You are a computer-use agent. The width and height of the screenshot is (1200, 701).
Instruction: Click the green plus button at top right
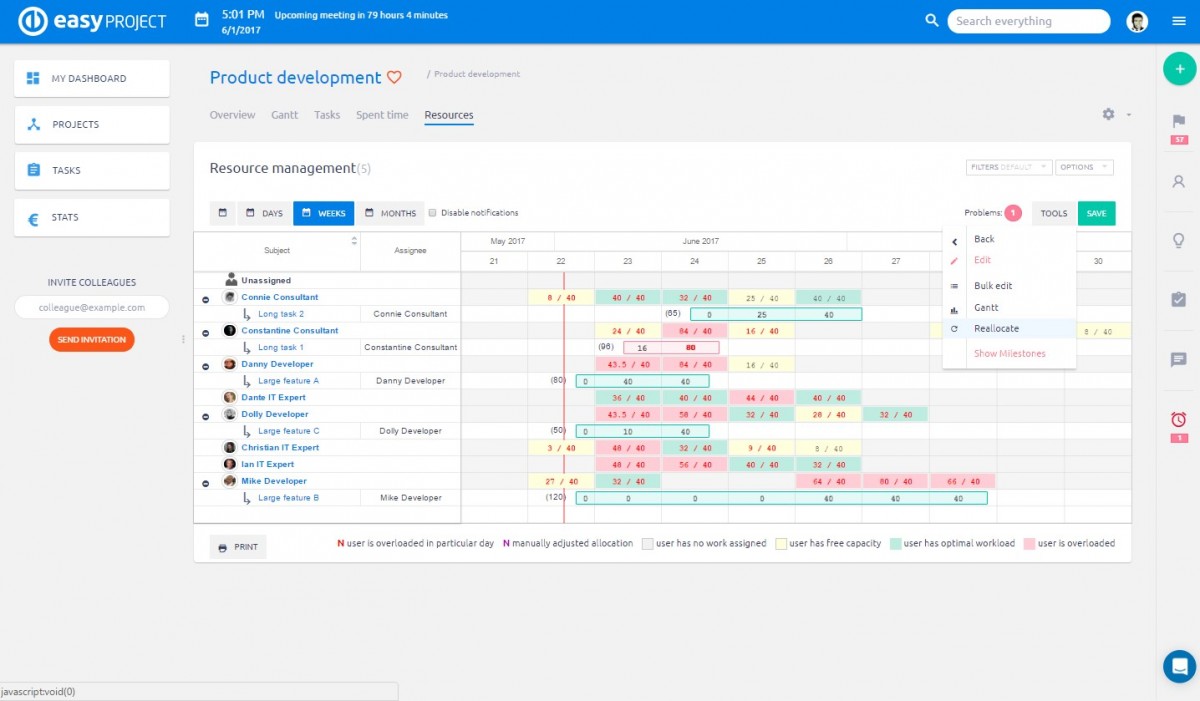tap(1180, 69)
